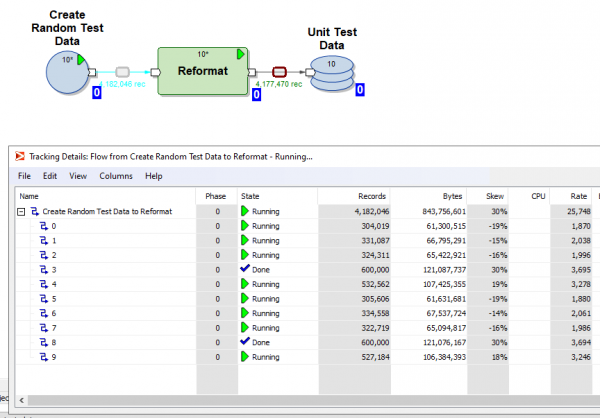
Task: Open the Help menu
Action: point(154,176)
